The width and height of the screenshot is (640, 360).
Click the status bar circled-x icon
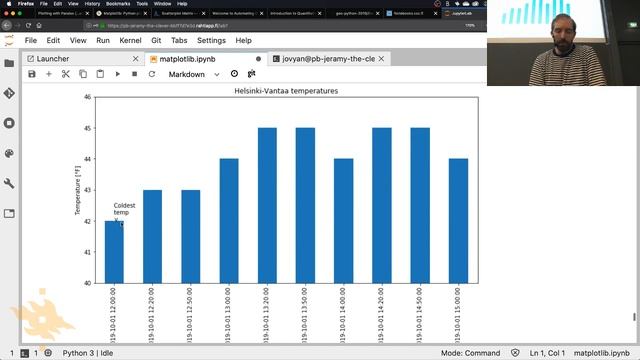515,353
